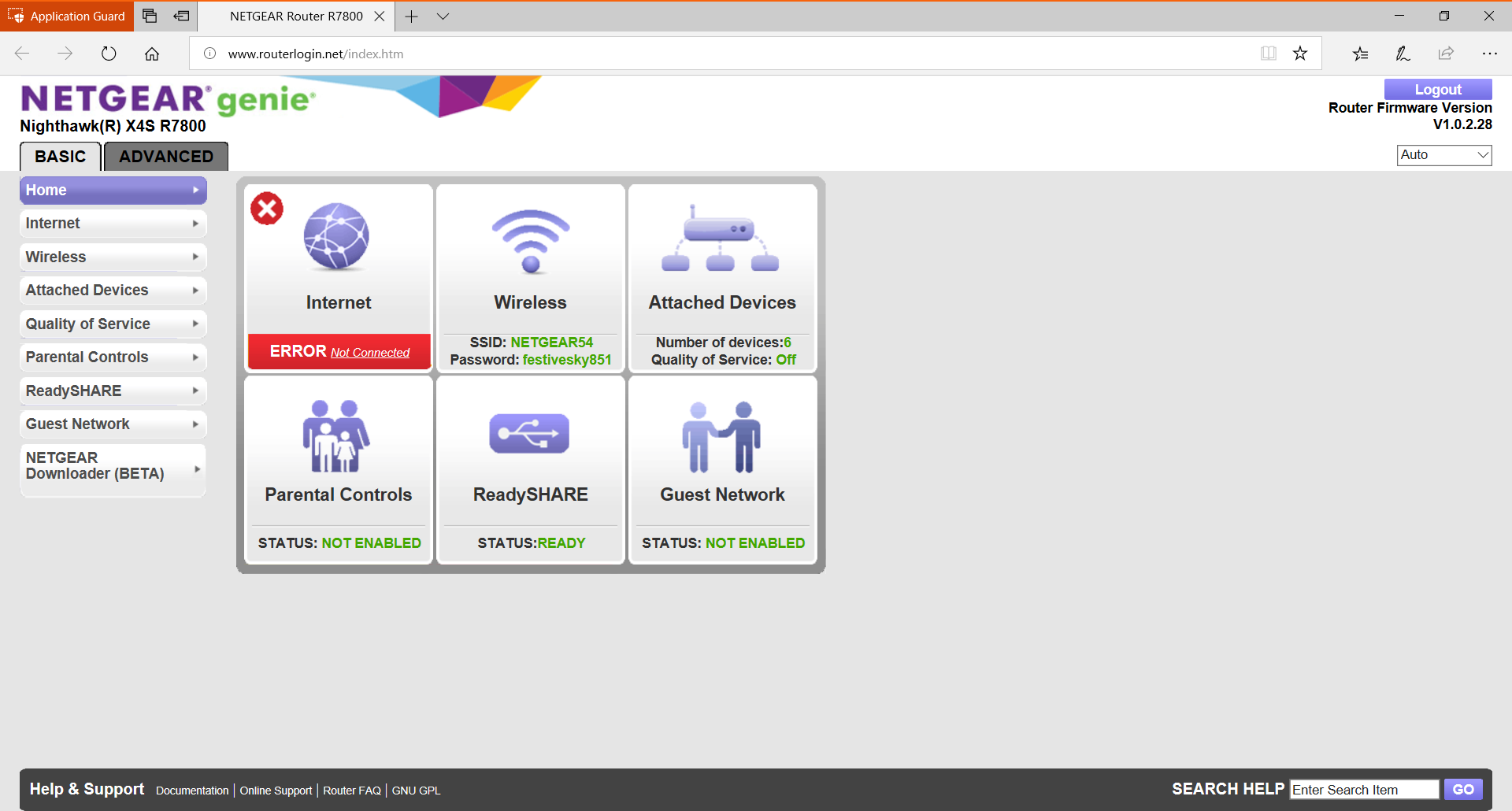Go to the browser home page
Viewport: 1512px width, 811px height.
pyautogui.click(x=152, y=54)
